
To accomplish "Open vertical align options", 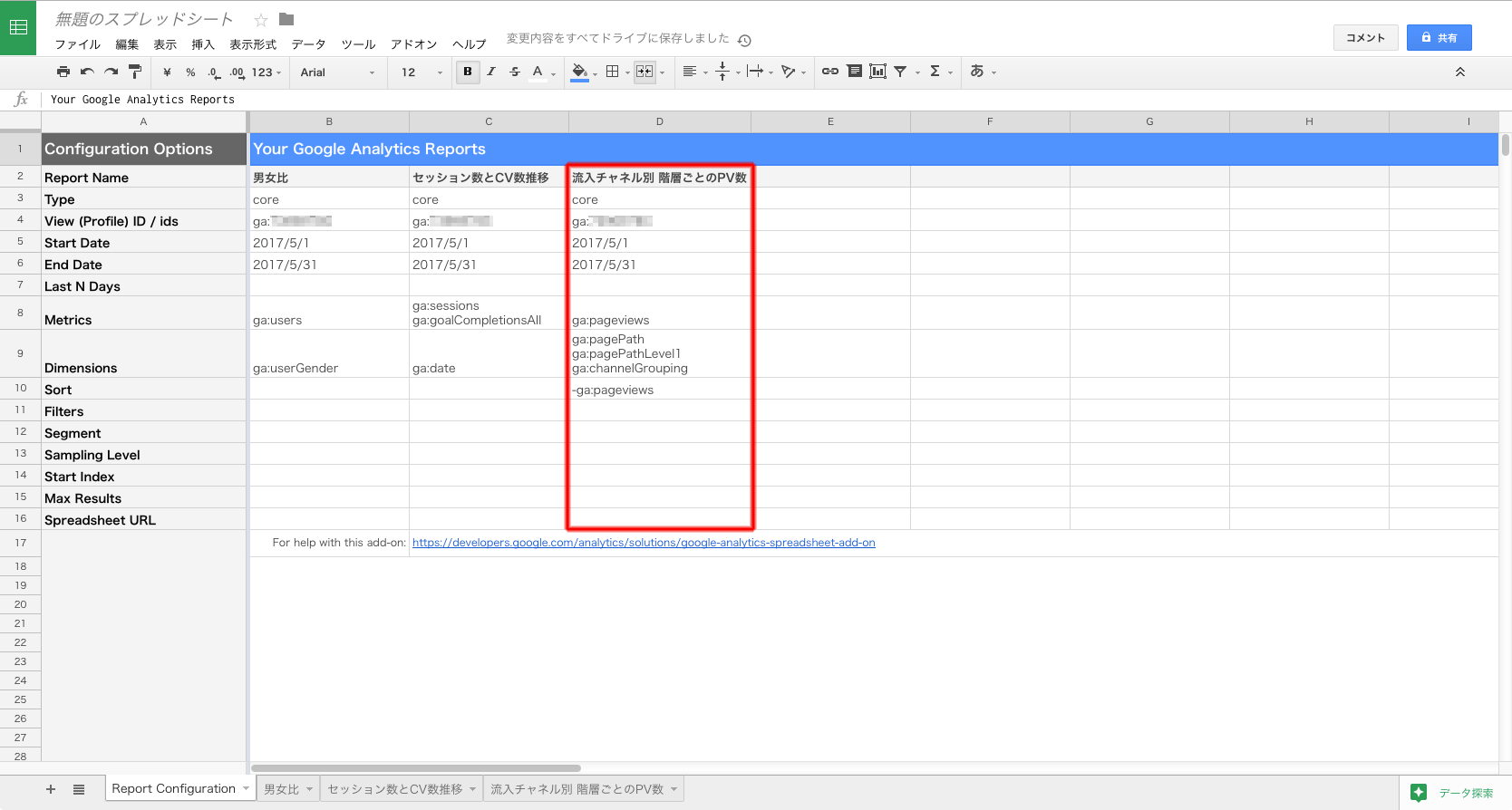I will [728, 72].
